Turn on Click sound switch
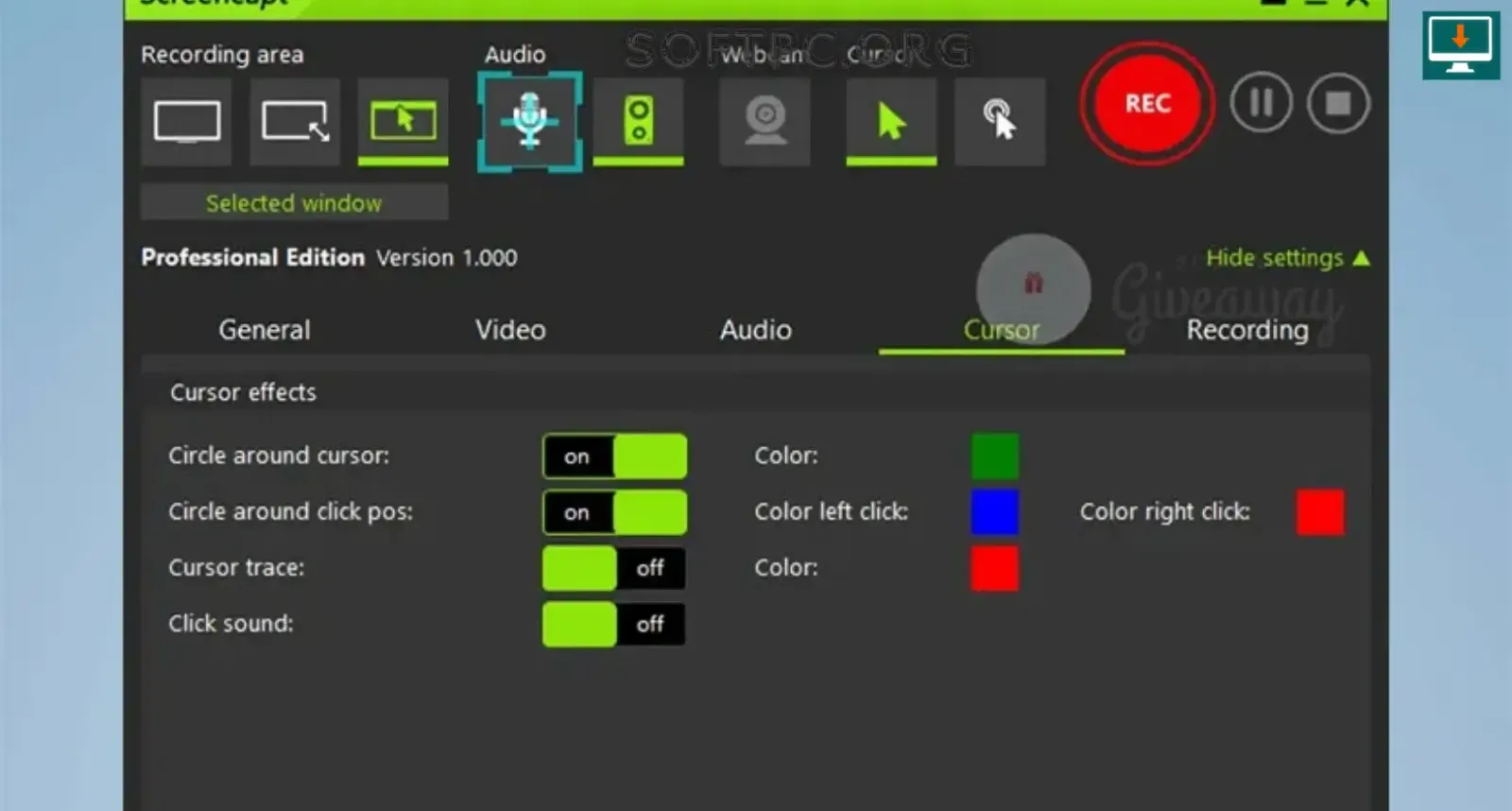 (x=614, y=624)
